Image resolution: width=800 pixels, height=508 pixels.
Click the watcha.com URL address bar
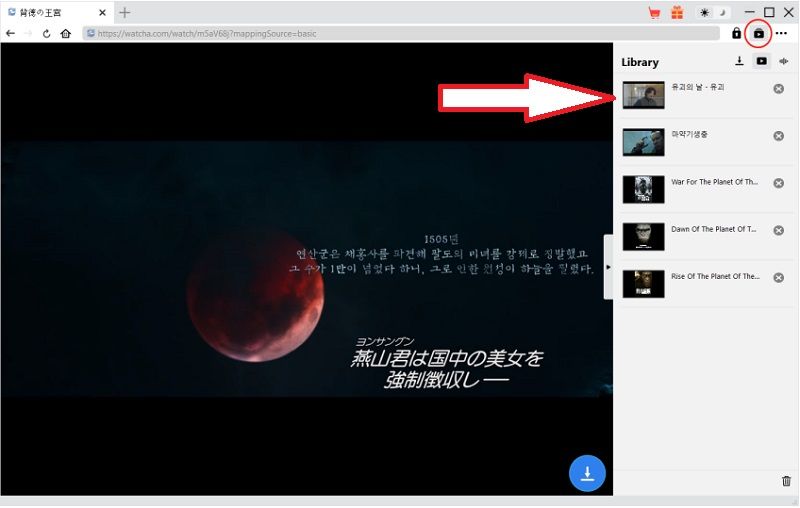pos(401,34)
